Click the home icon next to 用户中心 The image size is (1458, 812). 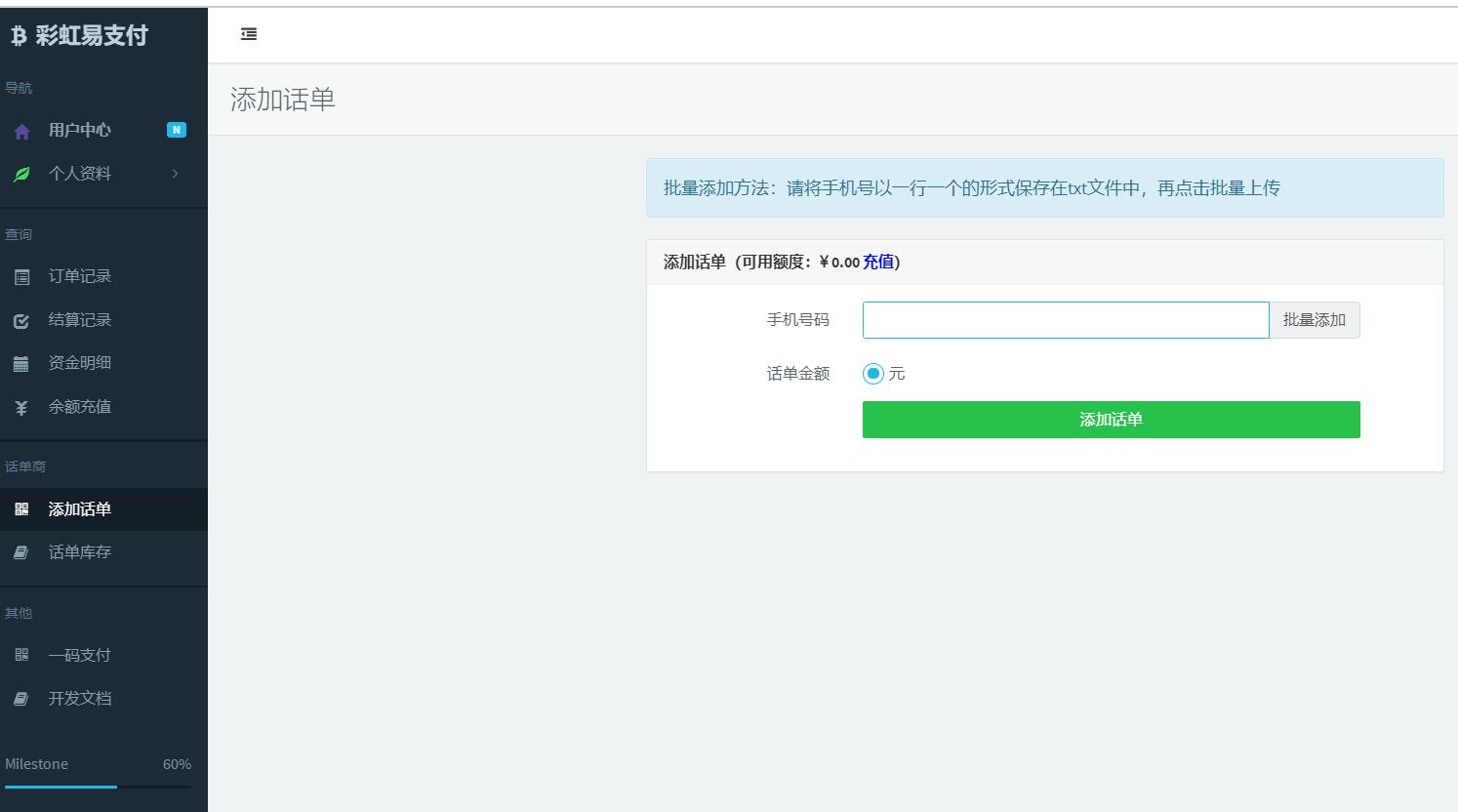[x=21, y=131]
